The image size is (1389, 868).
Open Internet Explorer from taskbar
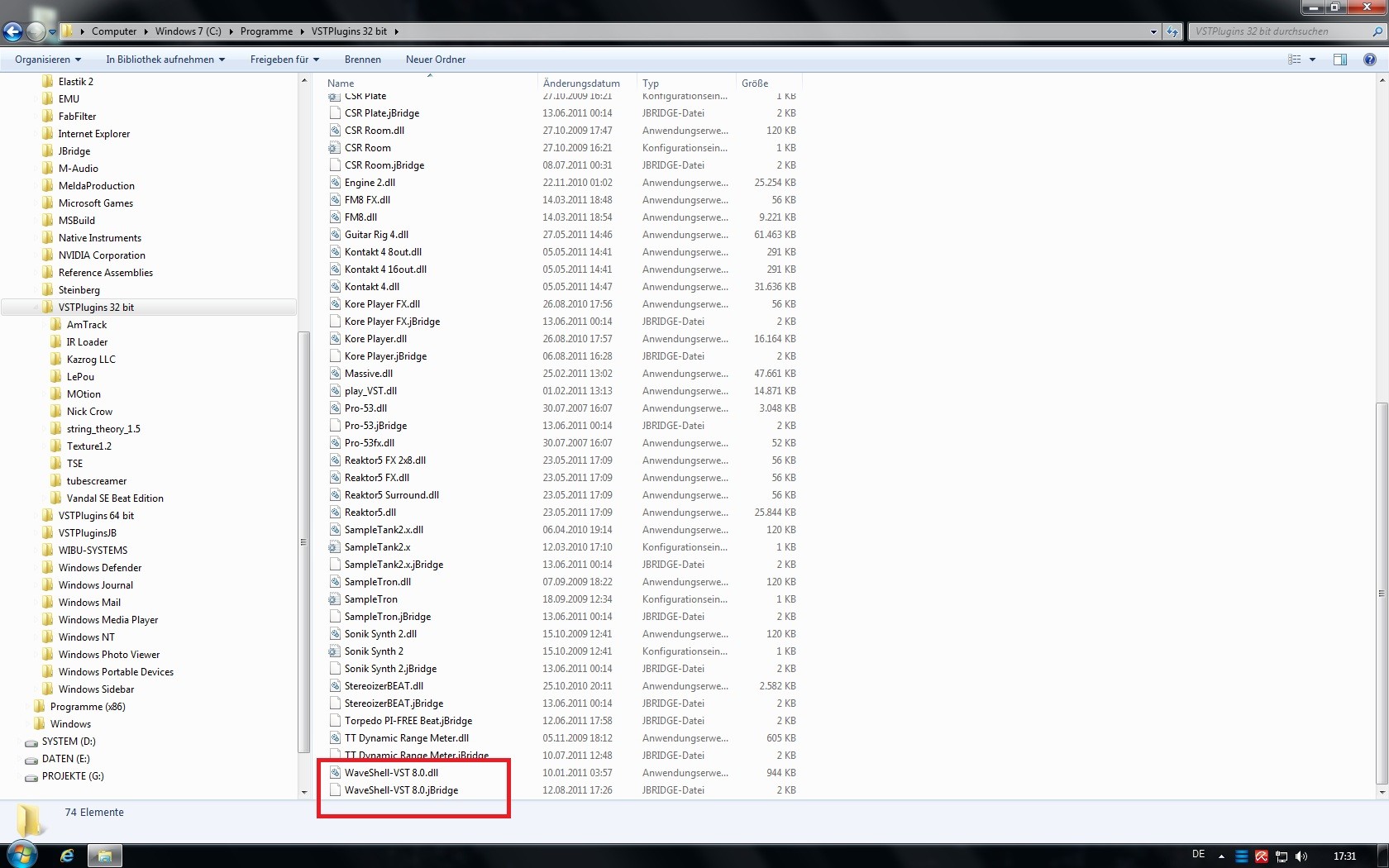67,856
